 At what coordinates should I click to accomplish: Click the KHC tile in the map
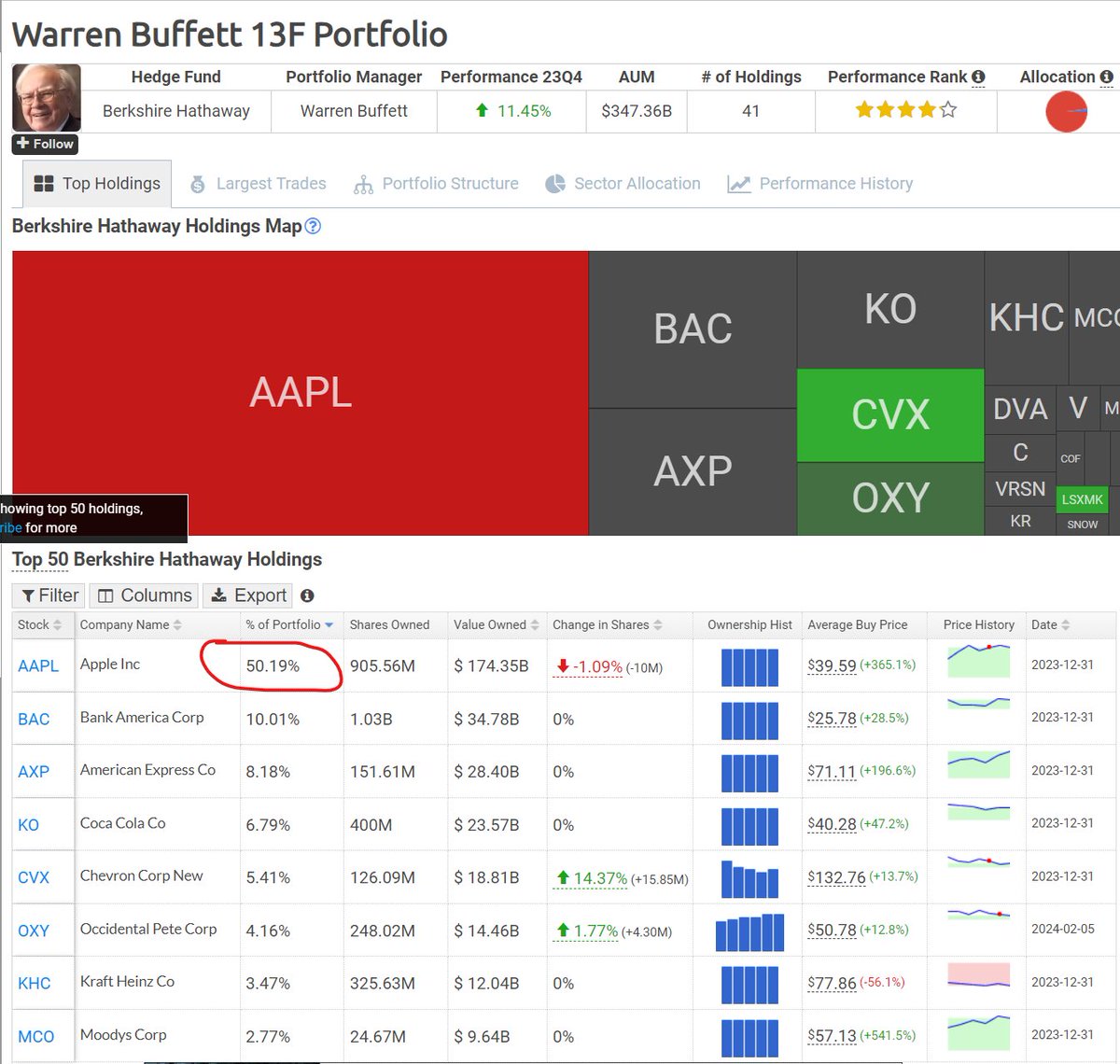tap(1026, 317)
